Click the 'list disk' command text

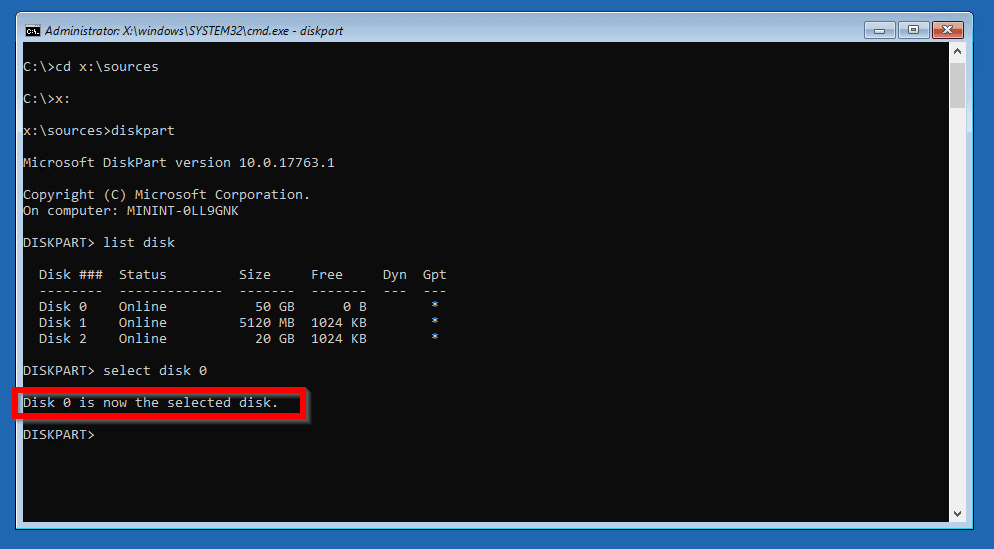click(x=139, y=243)
